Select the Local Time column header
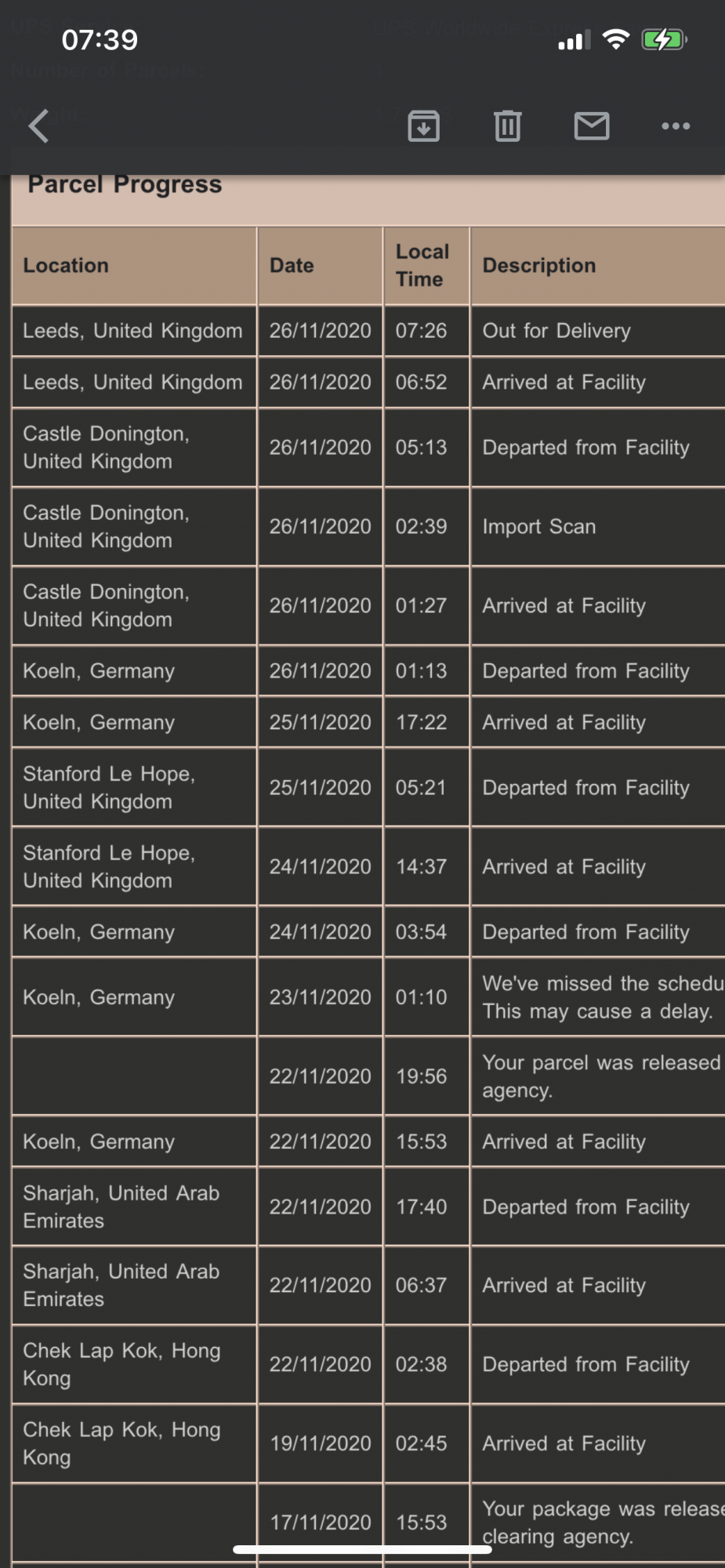 tap(422, 266)
